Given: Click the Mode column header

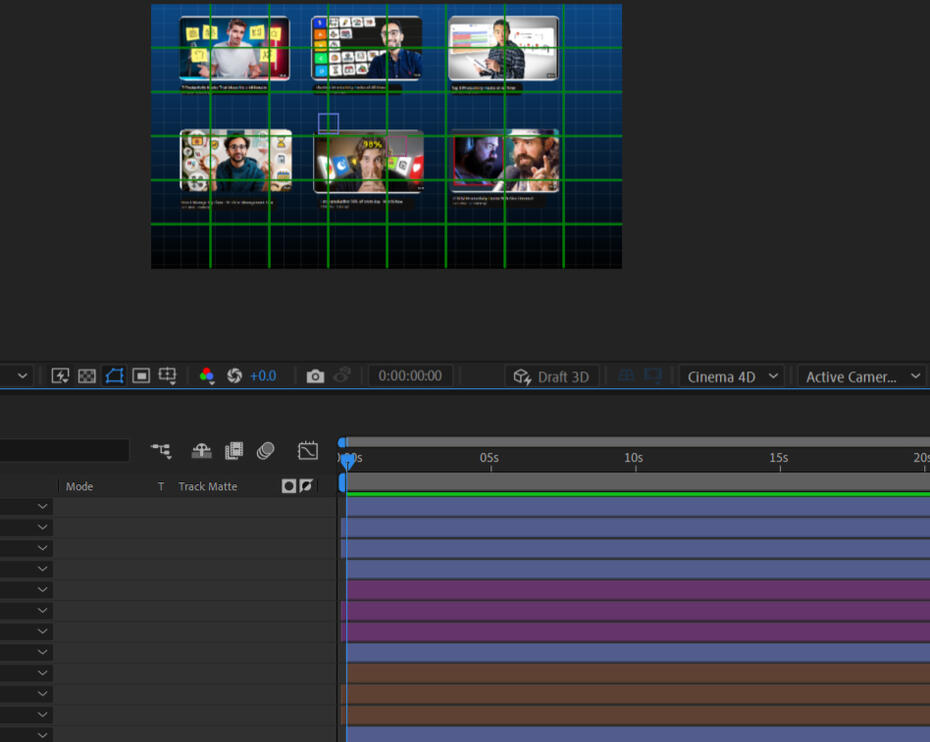Looking at the screenshot, I should click(79, 487).
